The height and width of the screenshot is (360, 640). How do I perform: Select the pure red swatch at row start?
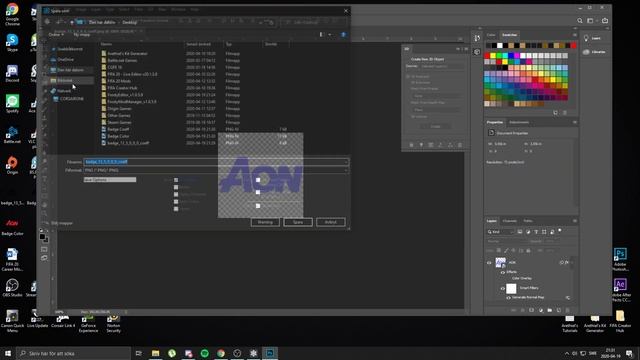click(487, 56)
